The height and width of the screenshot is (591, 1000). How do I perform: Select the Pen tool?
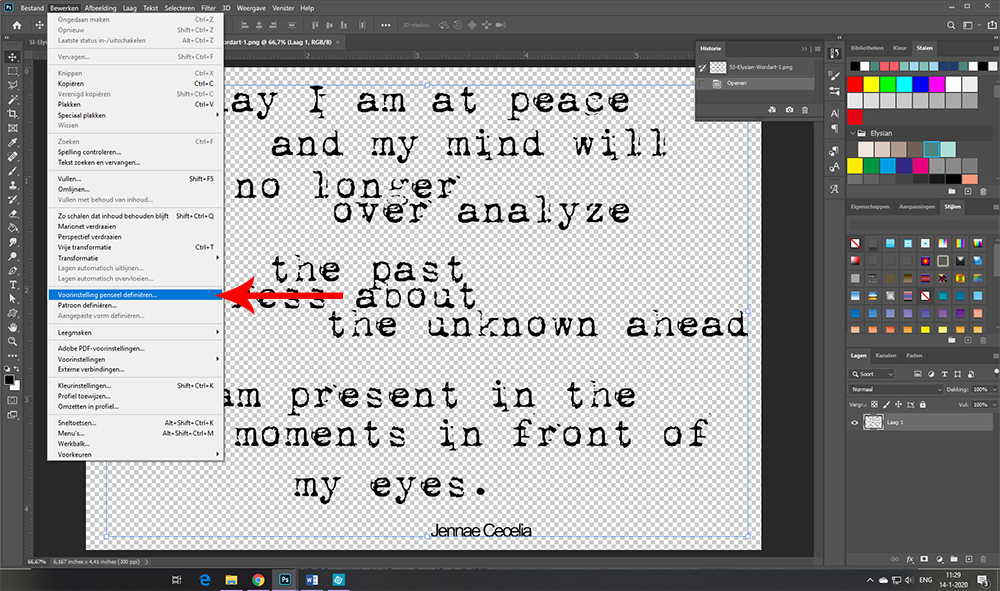(12, 270)
